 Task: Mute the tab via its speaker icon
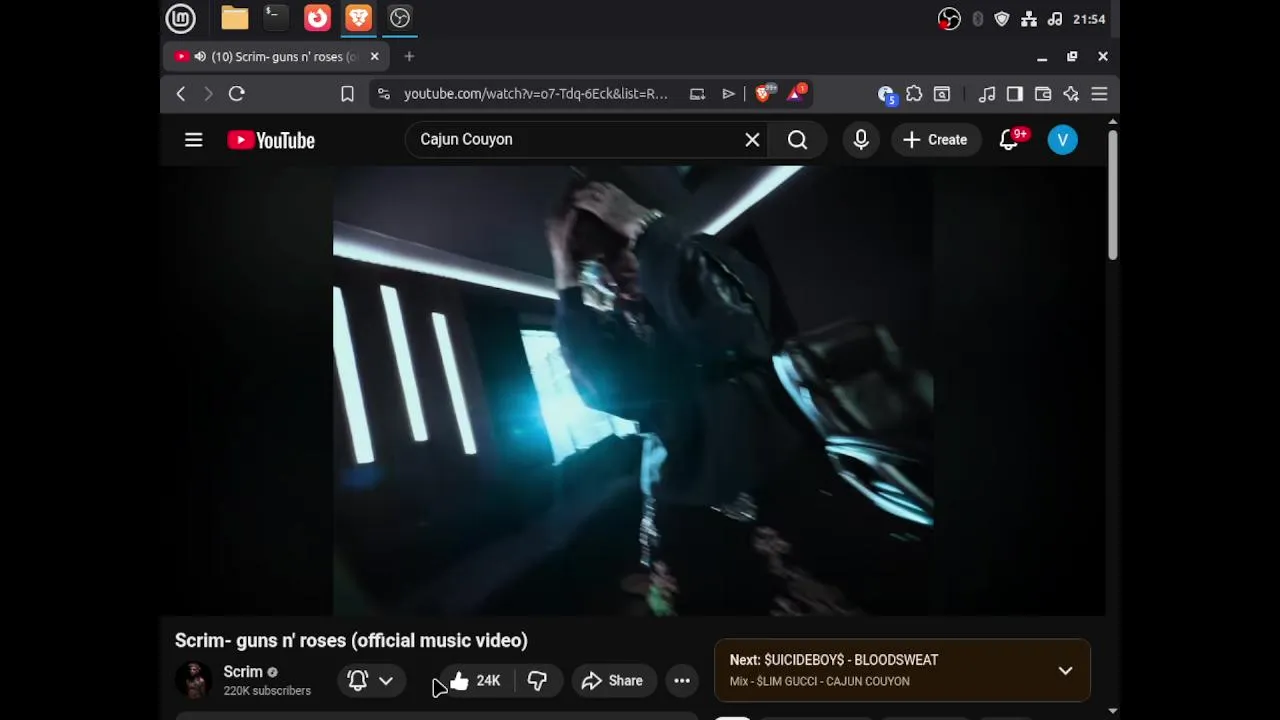click(200, 57)
